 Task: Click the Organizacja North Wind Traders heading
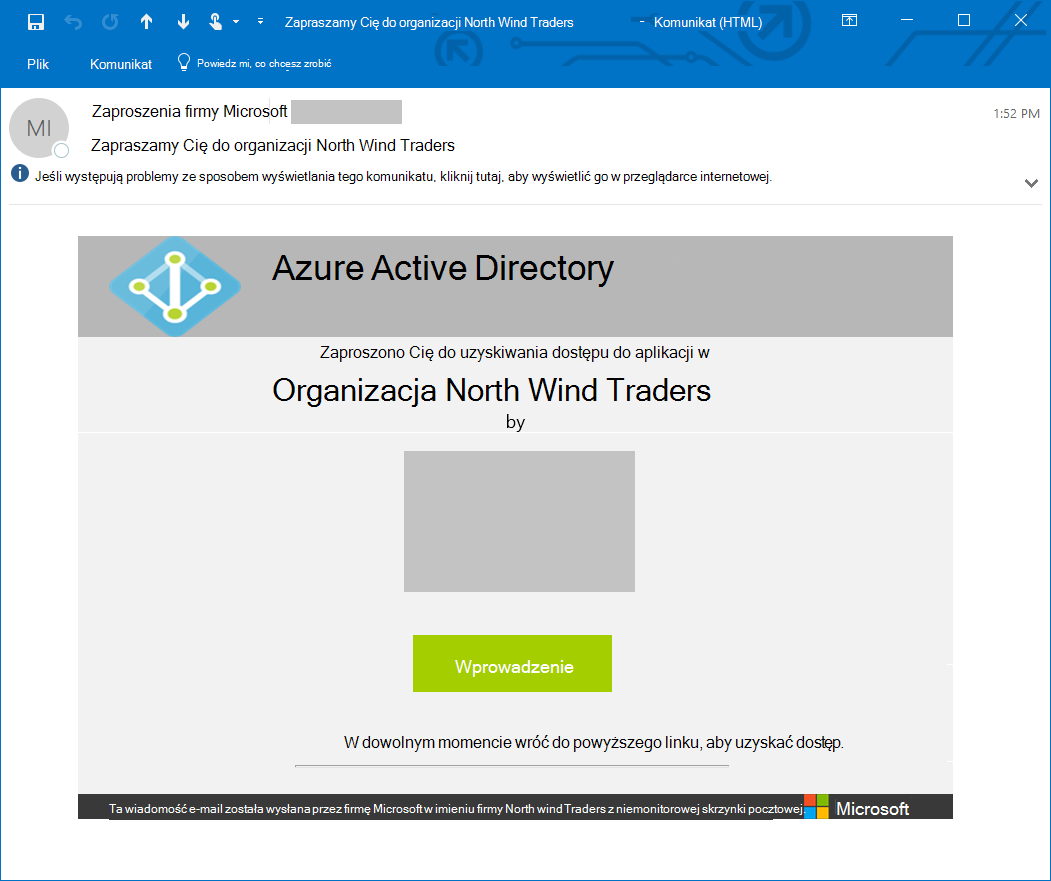point(491,390)
